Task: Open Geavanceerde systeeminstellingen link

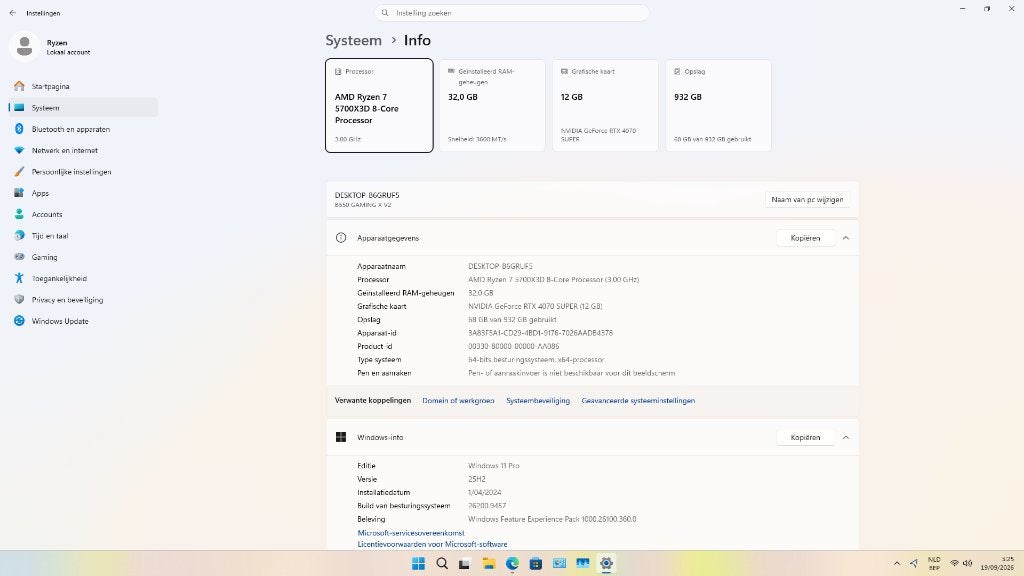Action: (638, 401)
